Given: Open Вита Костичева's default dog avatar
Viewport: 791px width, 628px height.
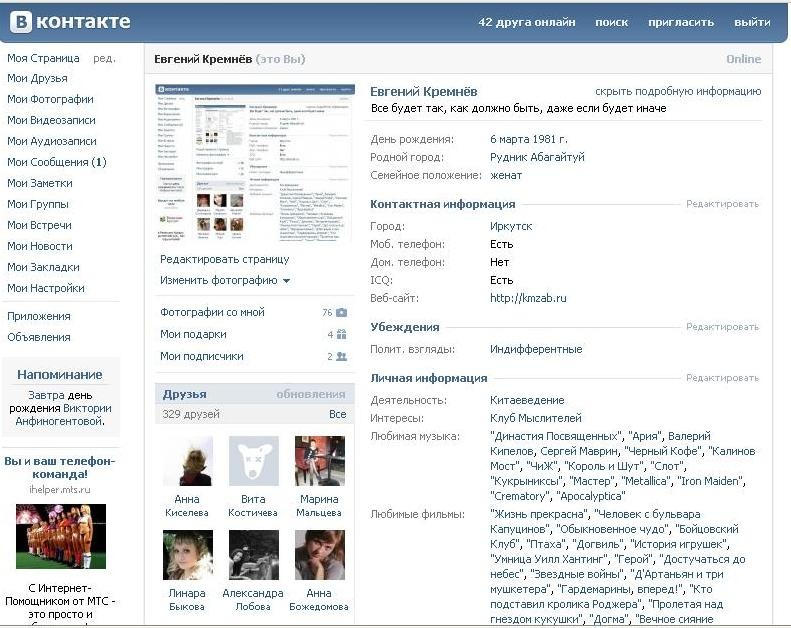Looking at the screenshot, I should click(x=253, y=461).
